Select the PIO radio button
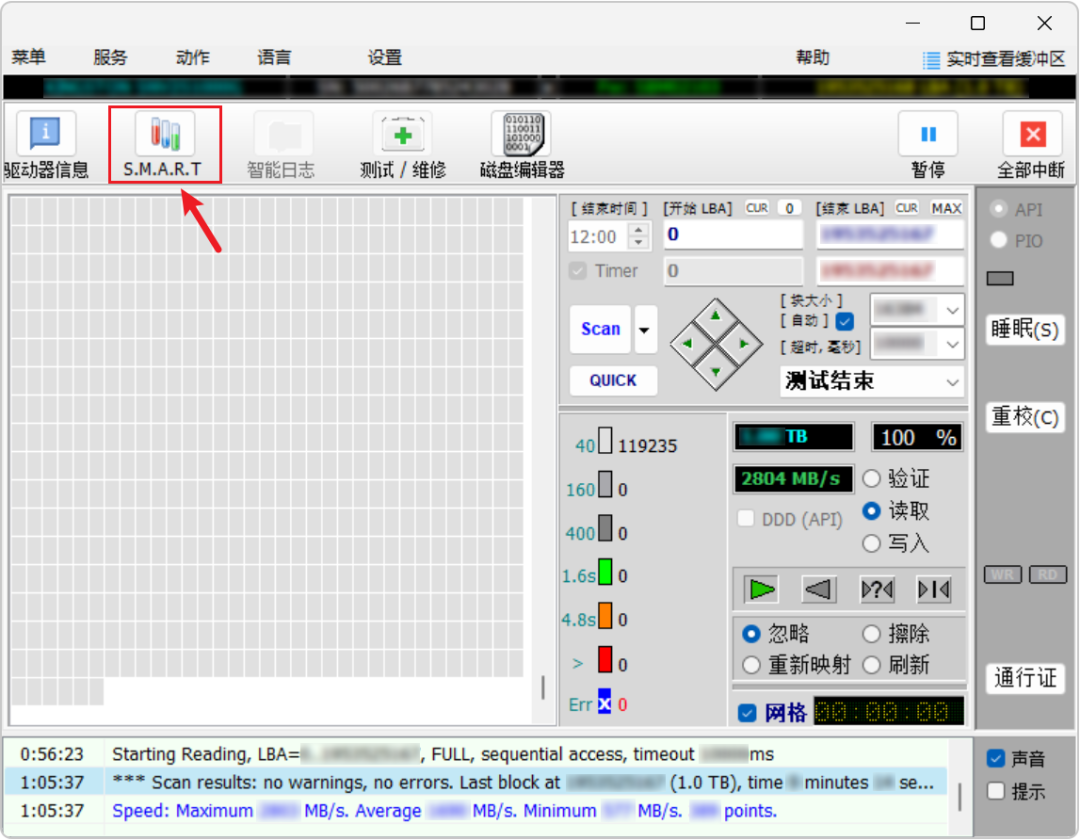Viewport: 1080px width, 840px height. pyautogui.click(x=998, y=240)
